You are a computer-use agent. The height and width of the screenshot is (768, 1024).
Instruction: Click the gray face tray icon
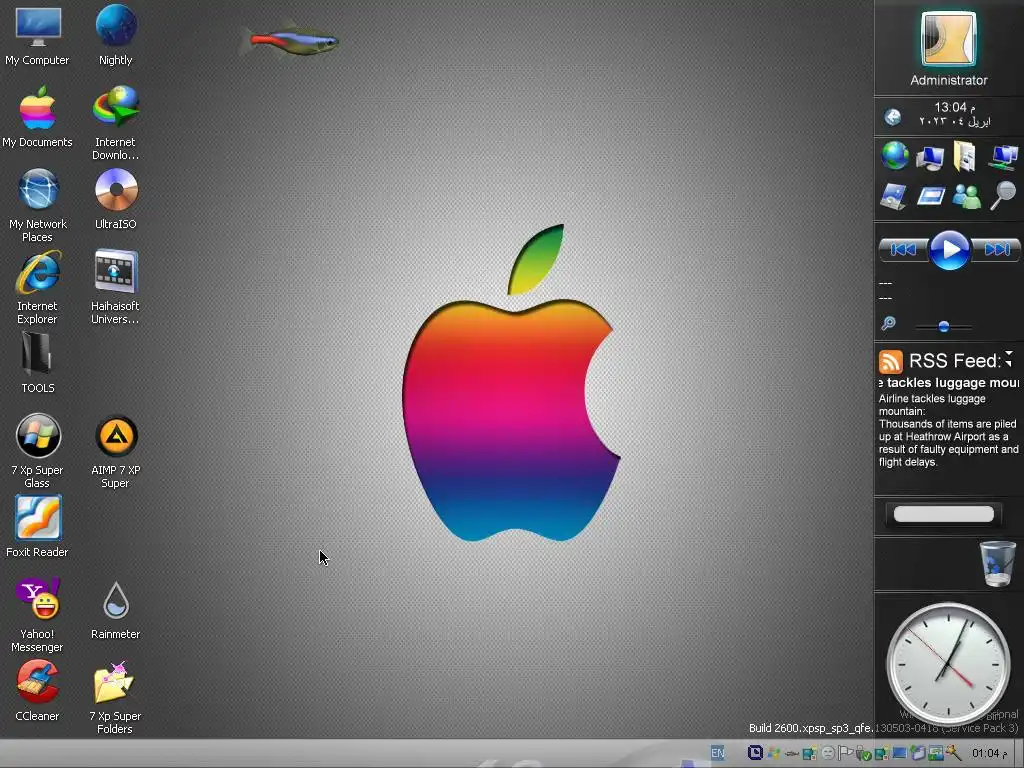click(828, 753)
